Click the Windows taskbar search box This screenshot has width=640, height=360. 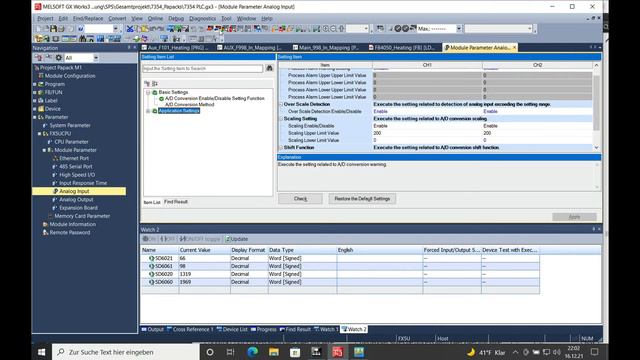[x=126, y=352]
